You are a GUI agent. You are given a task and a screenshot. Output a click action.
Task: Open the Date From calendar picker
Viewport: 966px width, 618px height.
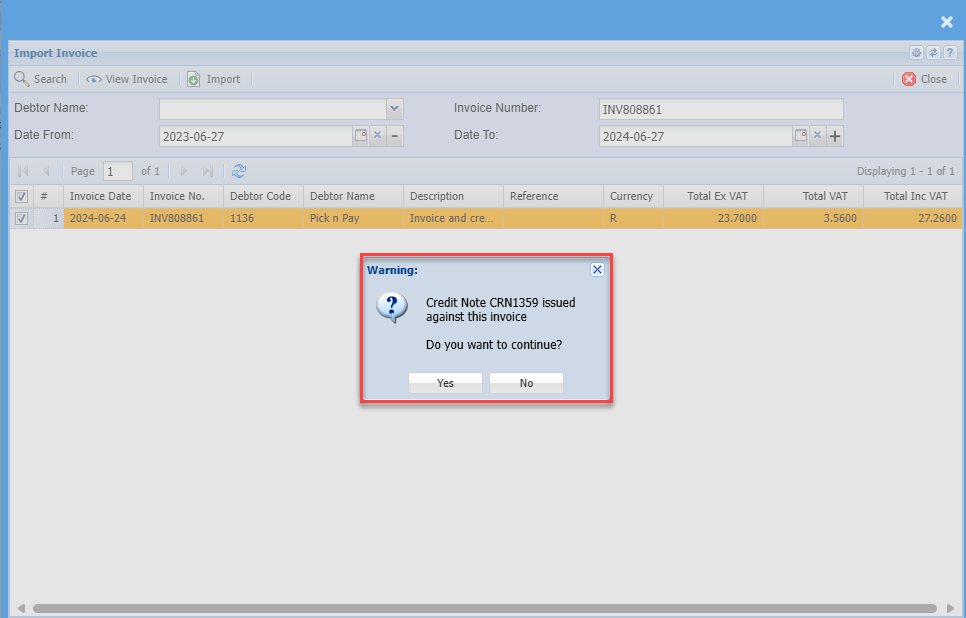point(360,136)
